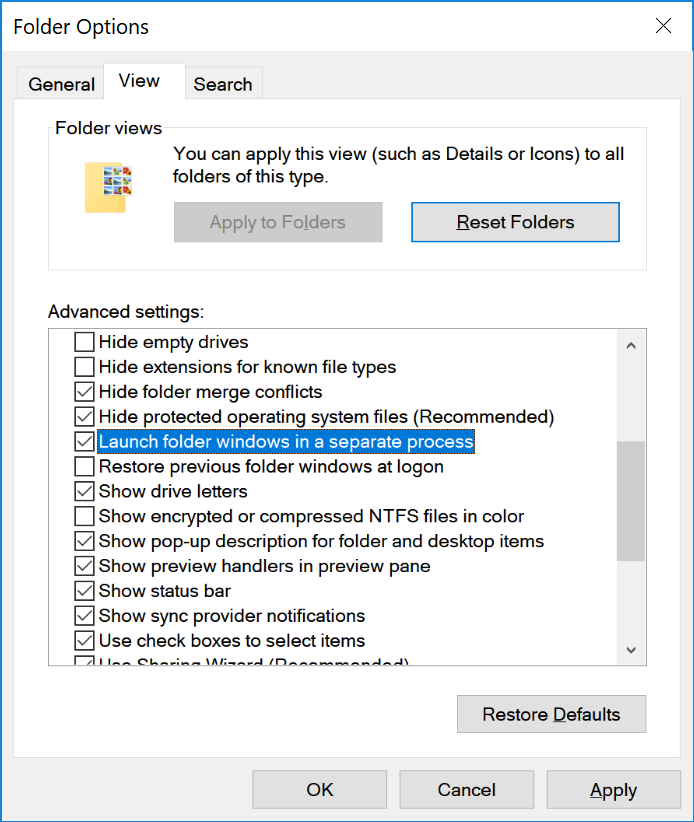Screen dimensions: 694x822
Task: Switch to the Search tab
Action: click(x=223, y=84)
